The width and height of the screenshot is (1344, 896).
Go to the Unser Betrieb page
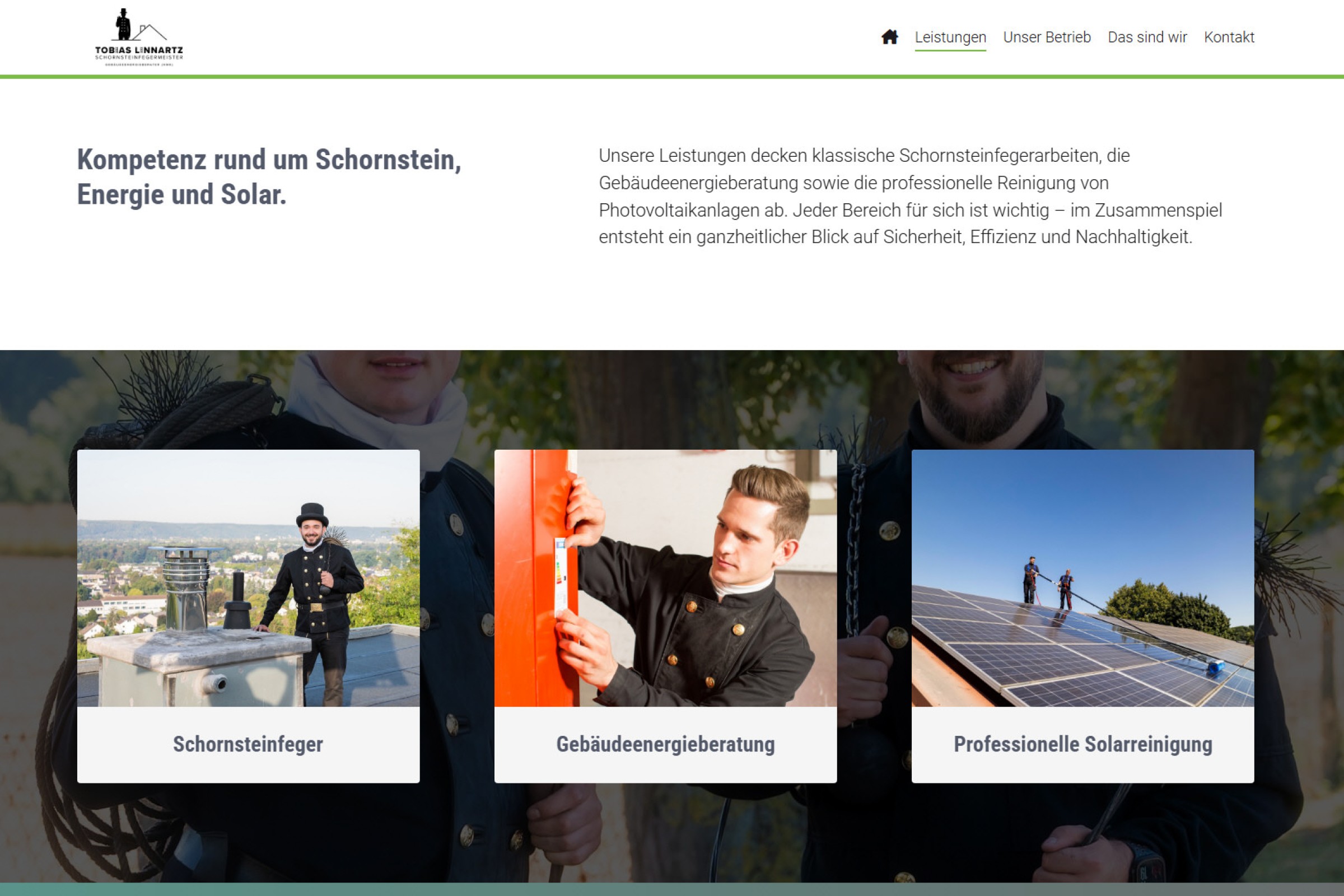click(1046, 37)
